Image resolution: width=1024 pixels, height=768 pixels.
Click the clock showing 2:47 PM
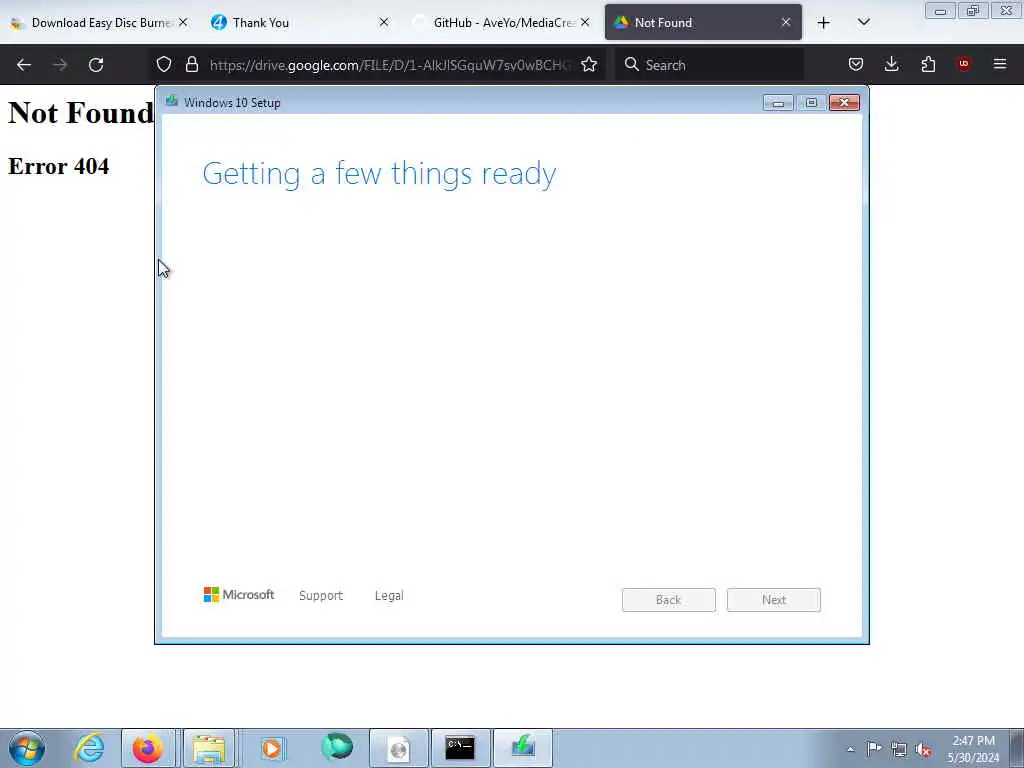[974, 749]
